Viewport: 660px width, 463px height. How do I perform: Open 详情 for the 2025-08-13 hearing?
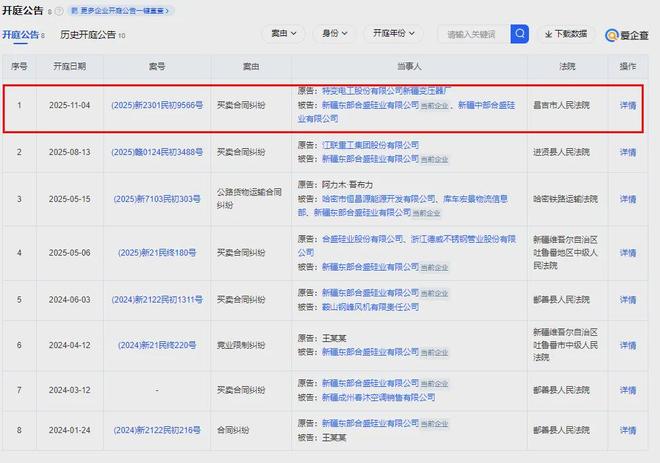628,152
